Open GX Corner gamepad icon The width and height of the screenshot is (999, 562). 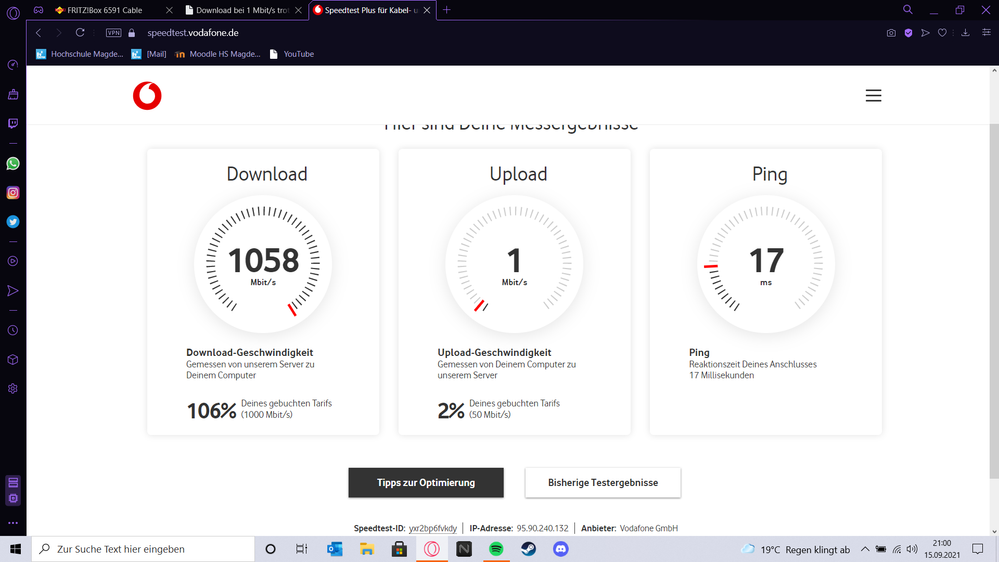(x=39, y=10)
